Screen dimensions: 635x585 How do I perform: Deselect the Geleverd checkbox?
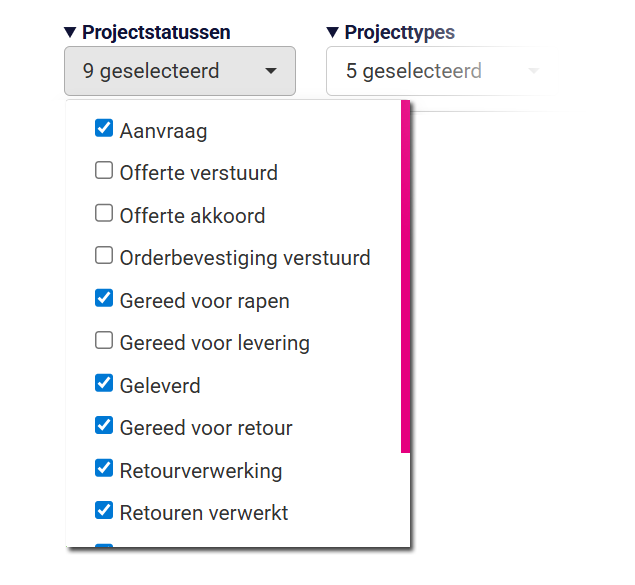click(104, 383)
